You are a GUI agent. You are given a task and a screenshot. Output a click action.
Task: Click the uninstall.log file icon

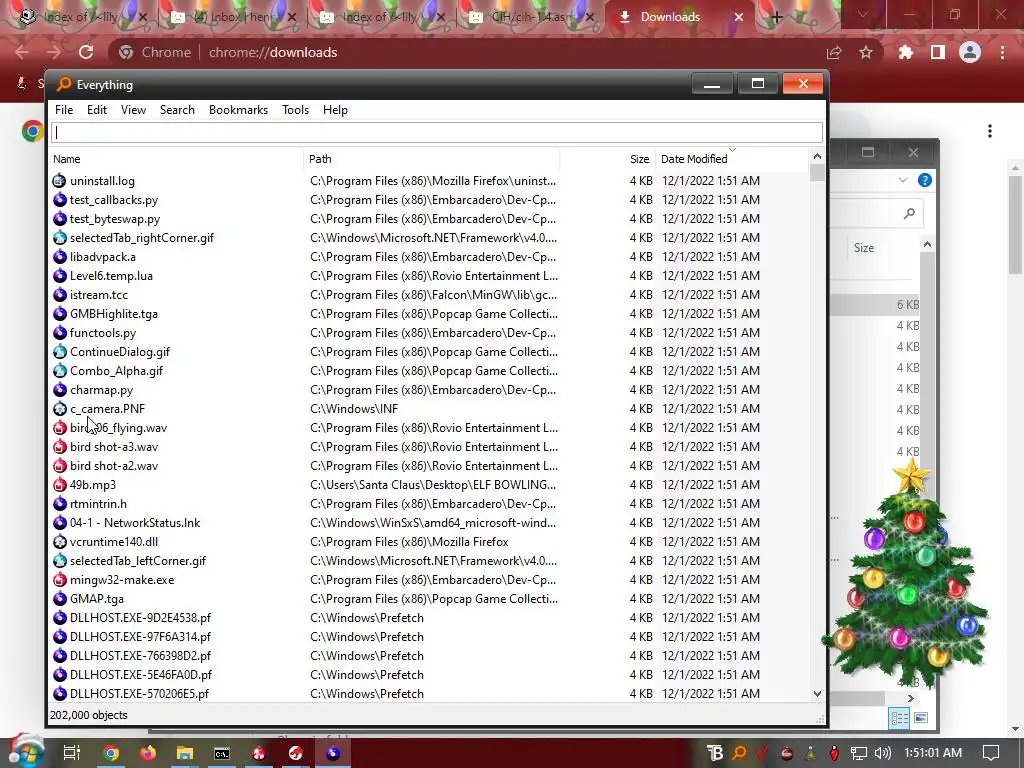point(59,181)
